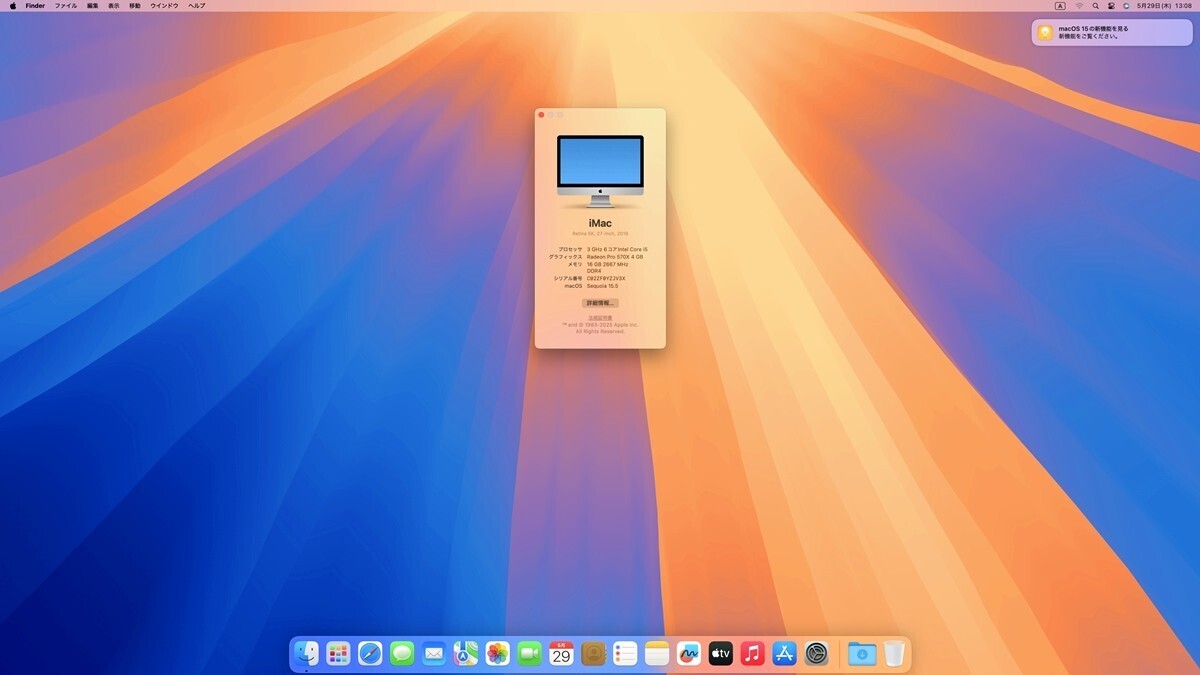Click graphics value Radeon Pro 570X 4 GB
This screenshot has width=1200, height=675.
(615, 257)
